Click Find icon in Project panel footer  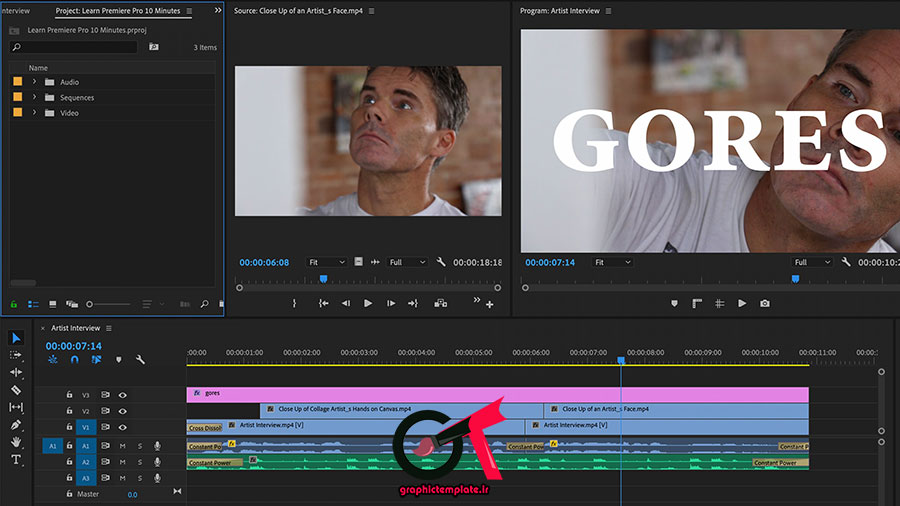click(204, 304)
